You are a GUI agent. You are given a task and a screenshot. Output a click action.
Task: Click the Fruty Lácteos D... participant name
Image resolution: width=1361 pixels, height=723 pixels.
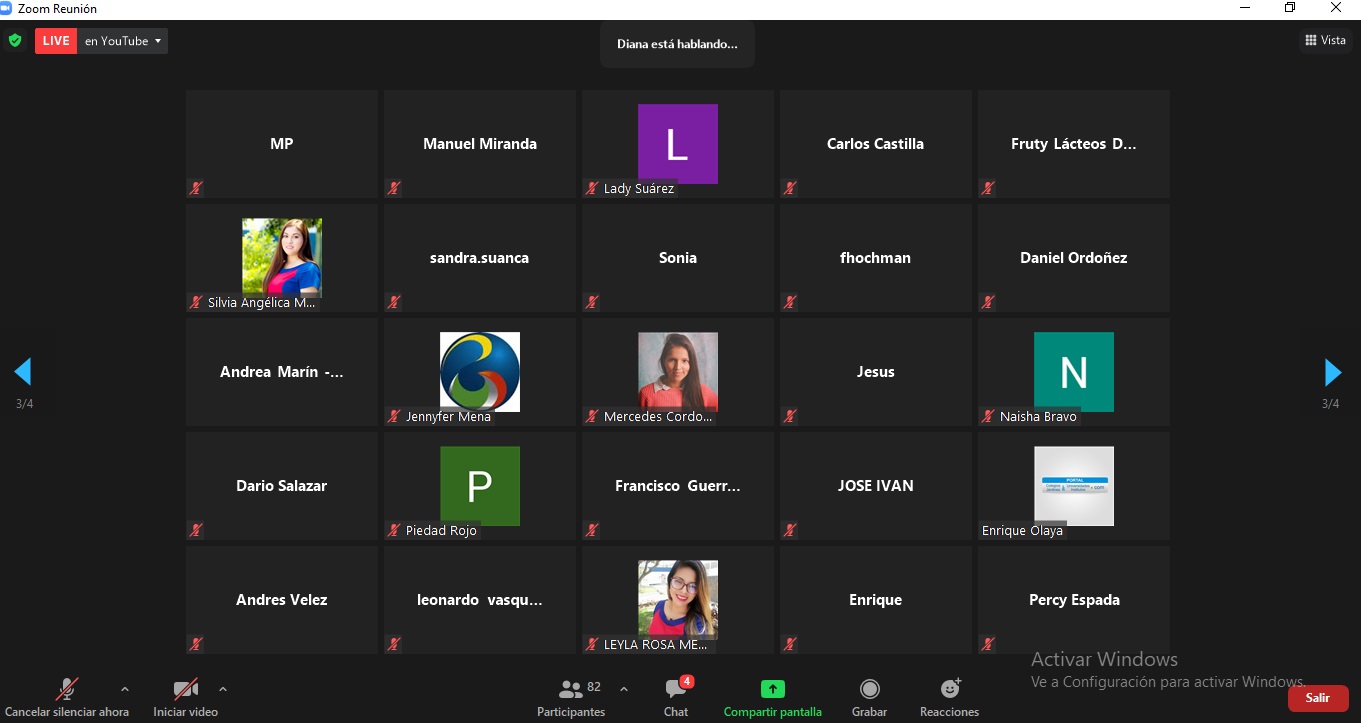tap(1074, 144)
